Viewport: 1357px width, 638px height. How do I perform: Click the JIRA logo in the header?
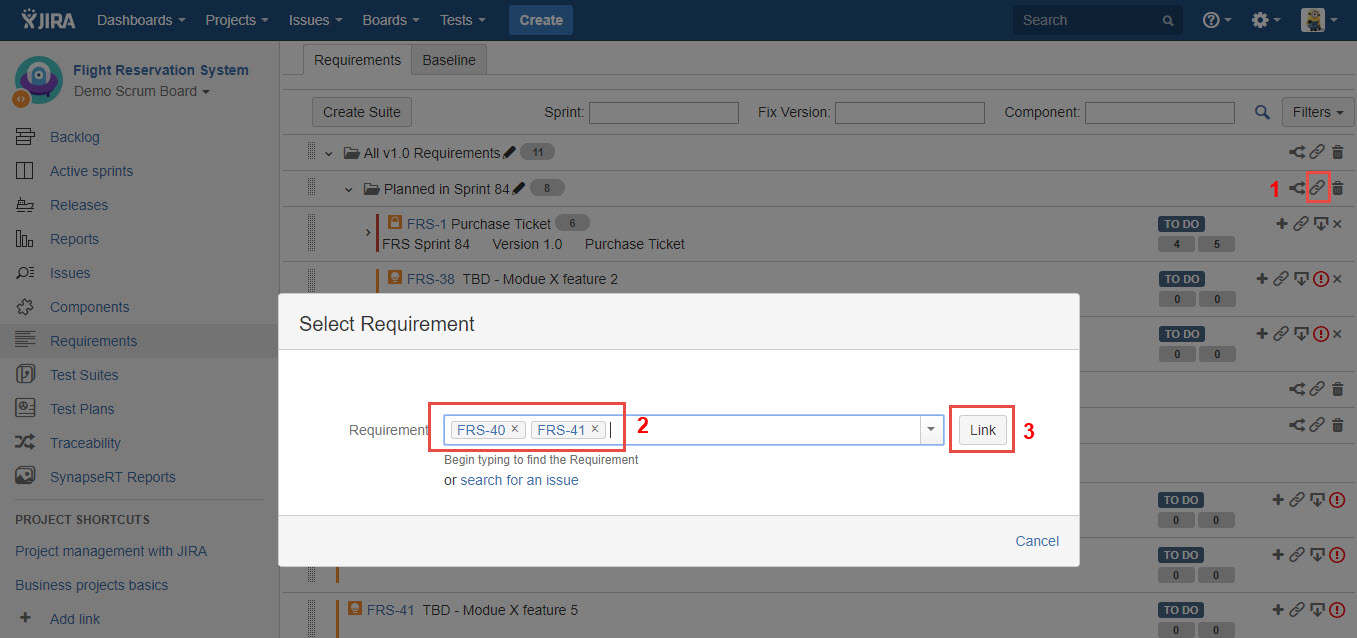[x=49, y=20]
